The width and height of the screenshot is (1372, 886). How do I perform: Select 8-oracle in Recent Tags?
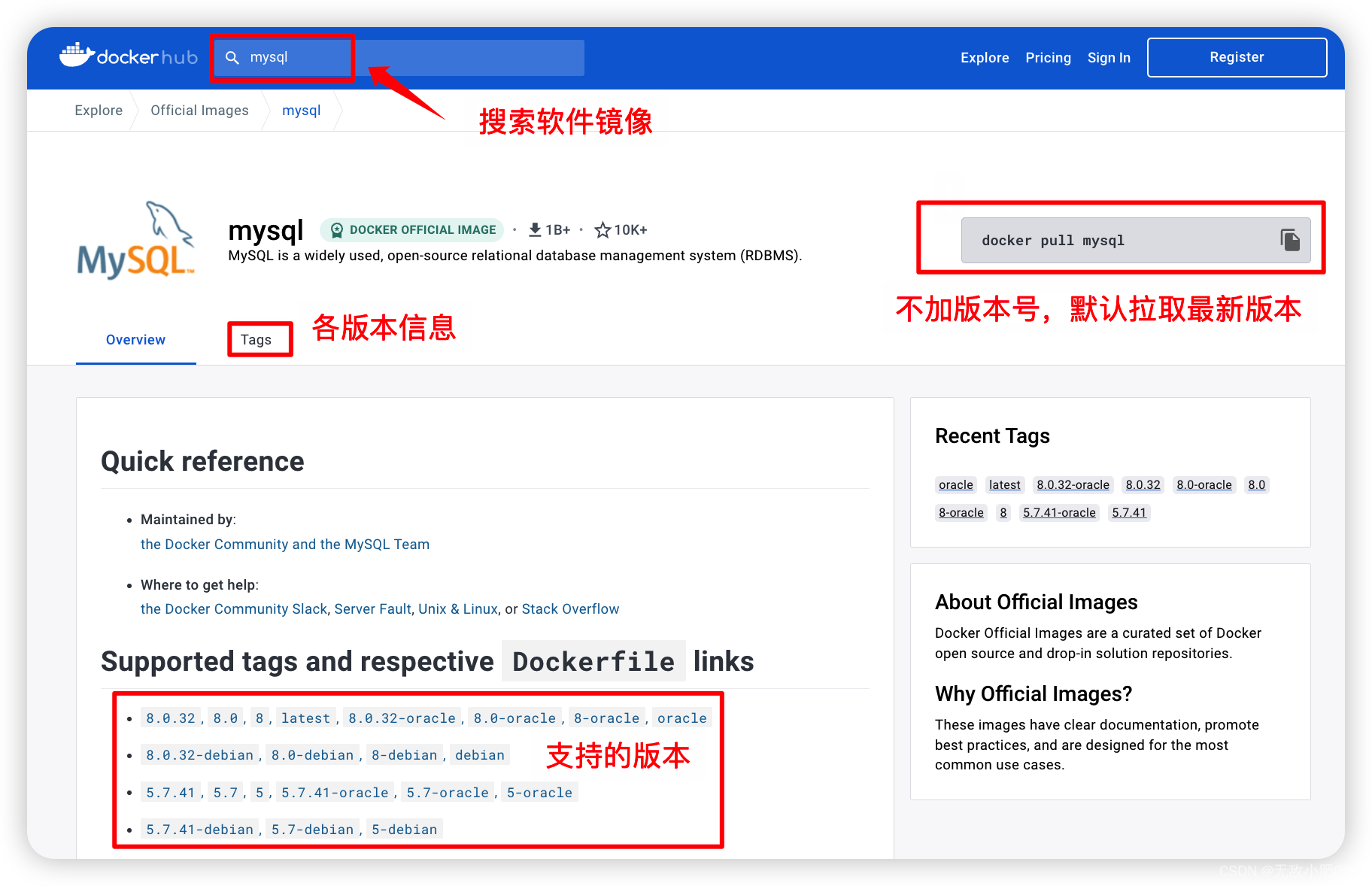(x=961, y=513)
